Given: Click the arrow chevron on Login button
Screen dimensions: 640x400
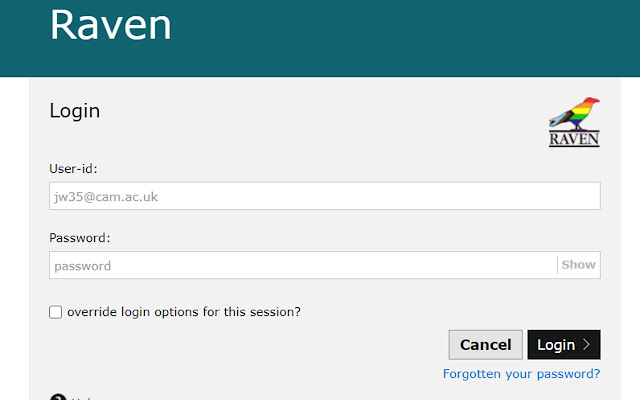Looking at the screenshot, I should coord(586,345).
